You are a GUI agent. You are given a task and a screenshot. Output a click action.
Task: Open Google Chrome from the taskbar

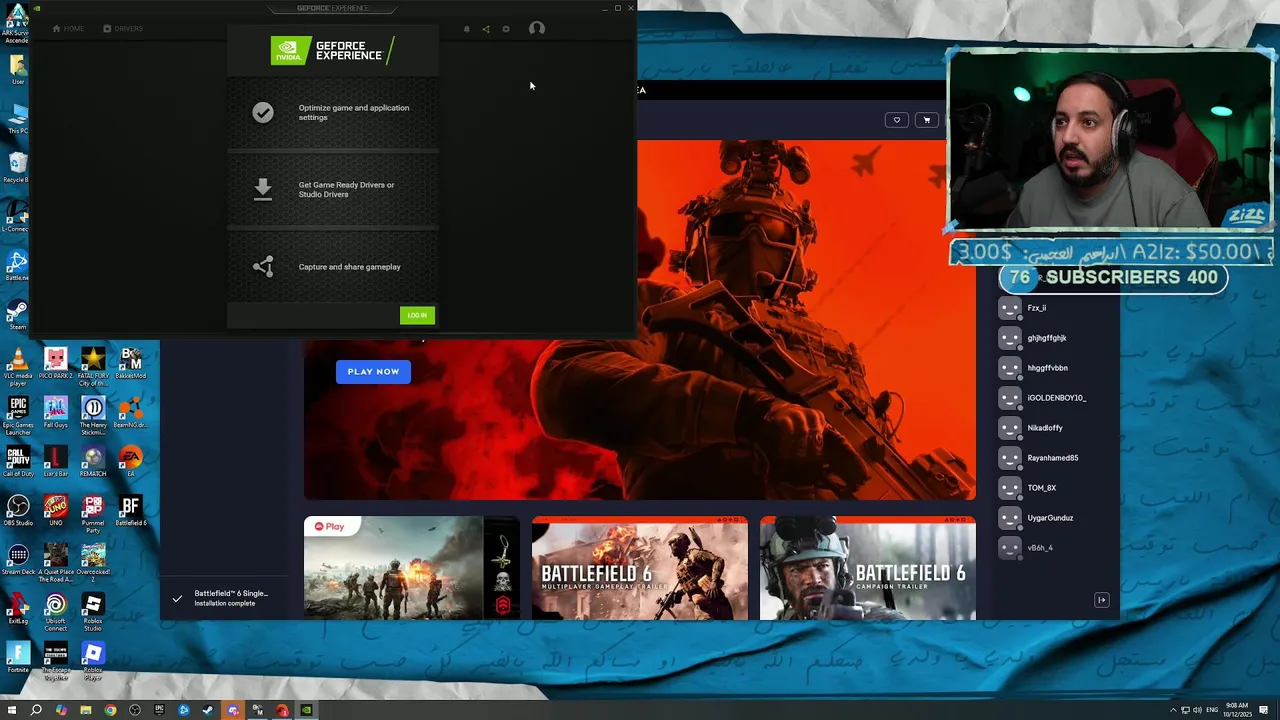110,710
